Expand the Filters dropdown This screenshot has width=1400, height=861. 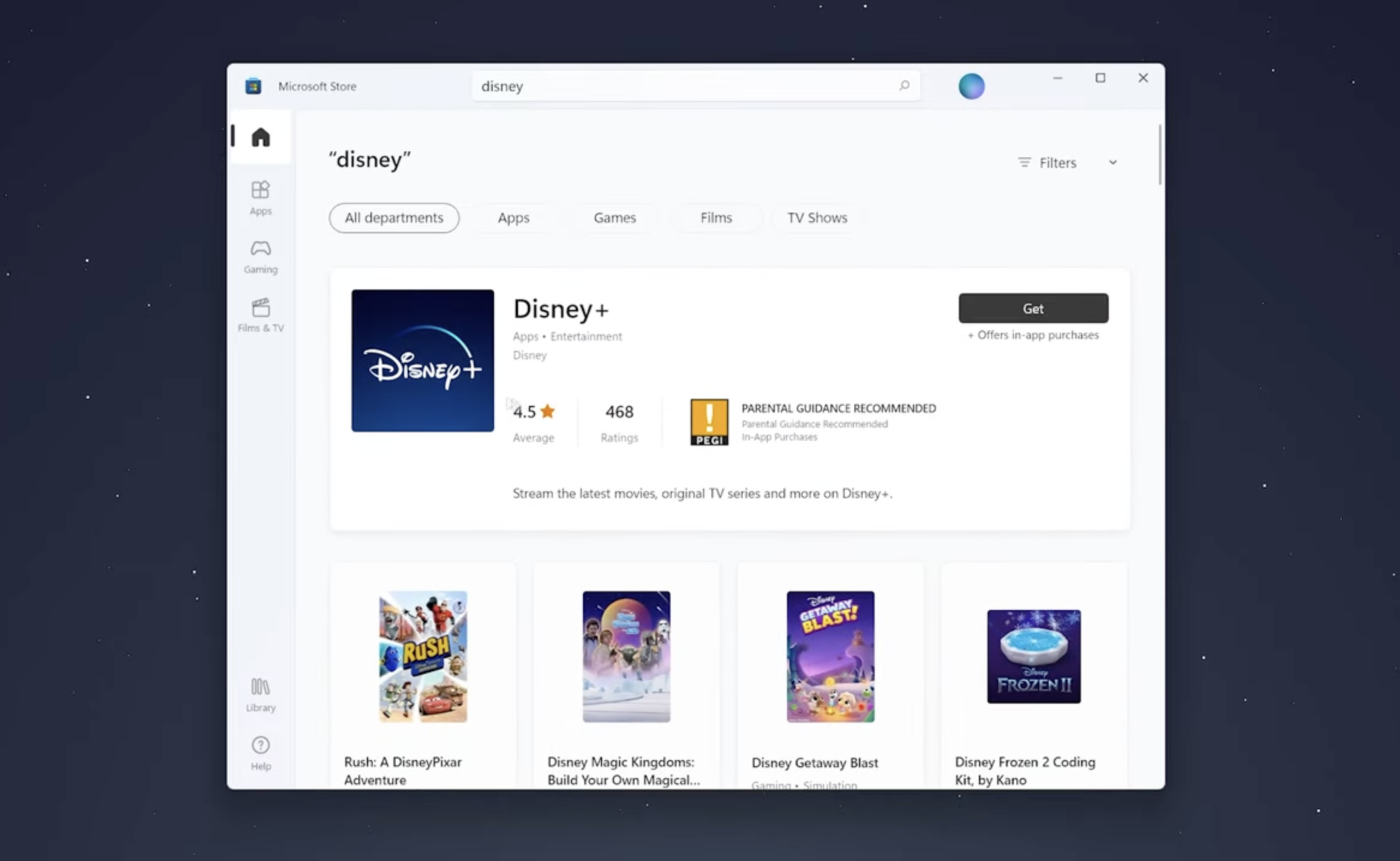[1057, 163]
